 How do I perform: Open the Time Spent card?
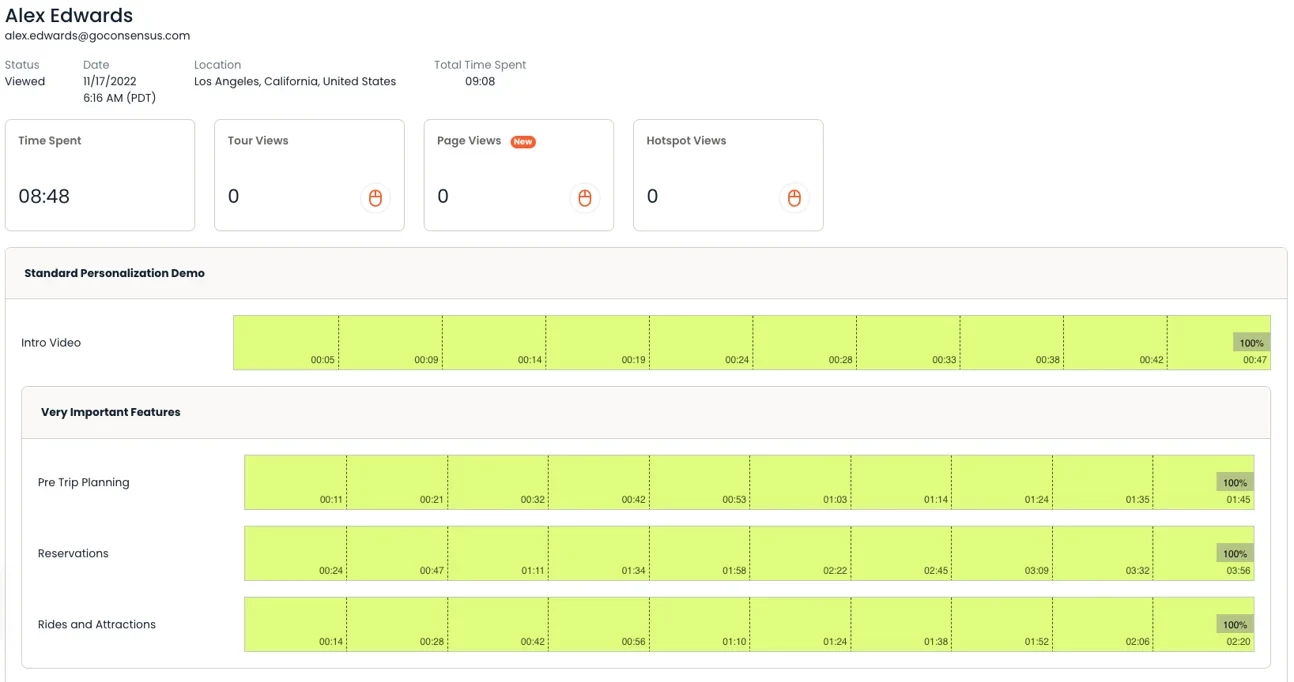100,175
